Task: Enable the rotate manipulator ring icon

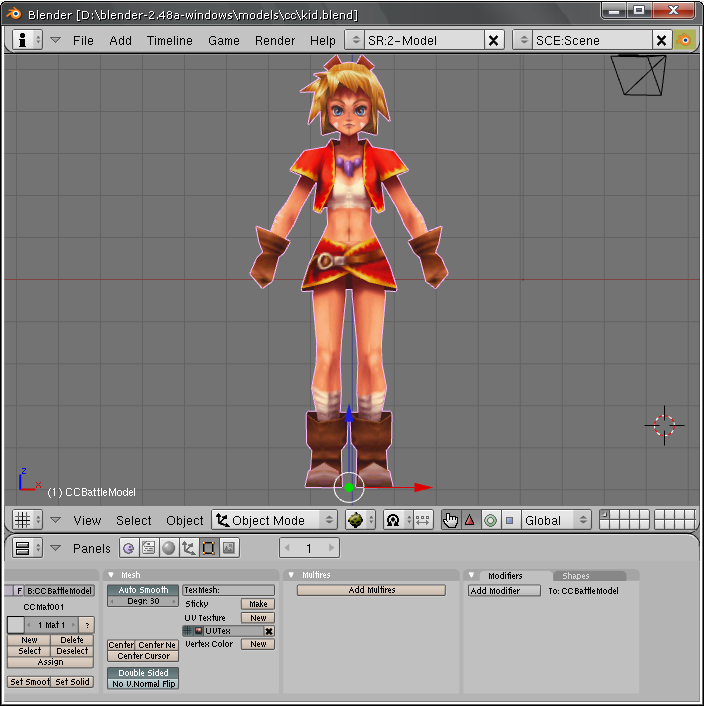Action: point(491,520)
